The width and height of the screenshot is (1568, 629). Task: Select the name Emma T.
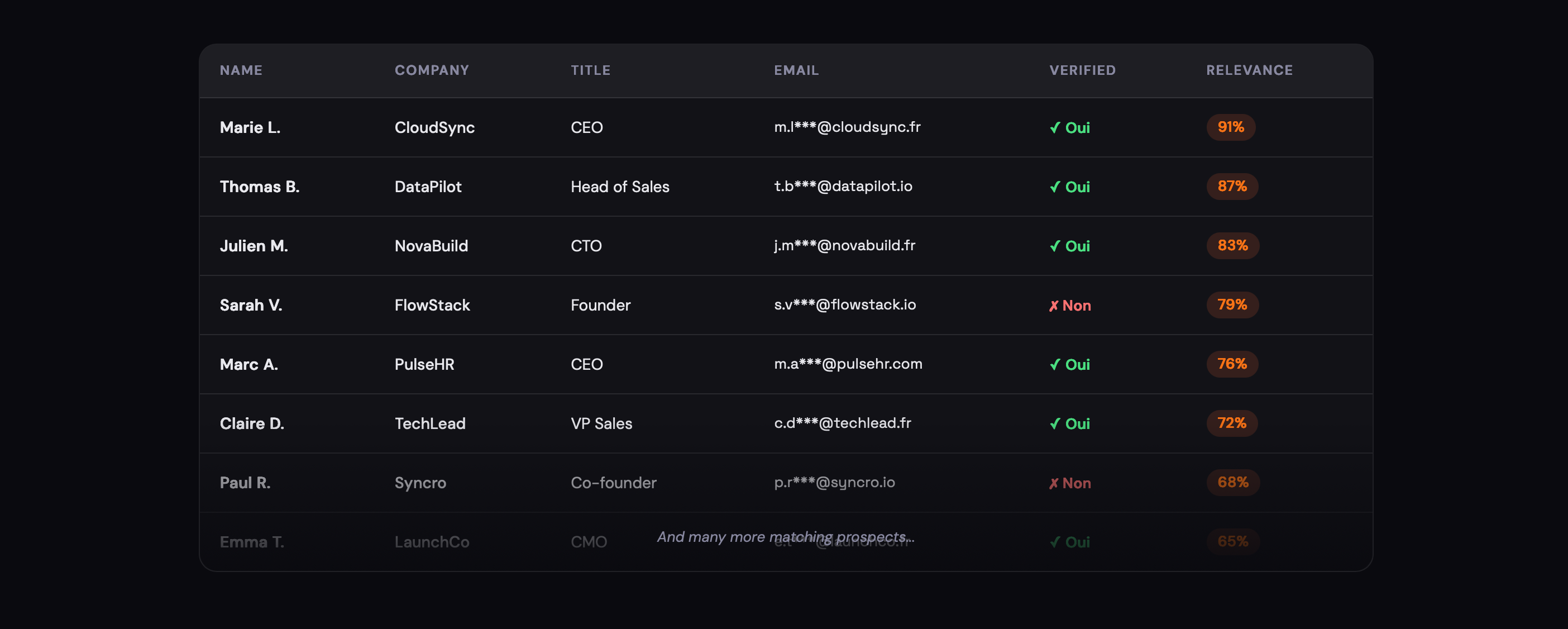coord(252,541)
